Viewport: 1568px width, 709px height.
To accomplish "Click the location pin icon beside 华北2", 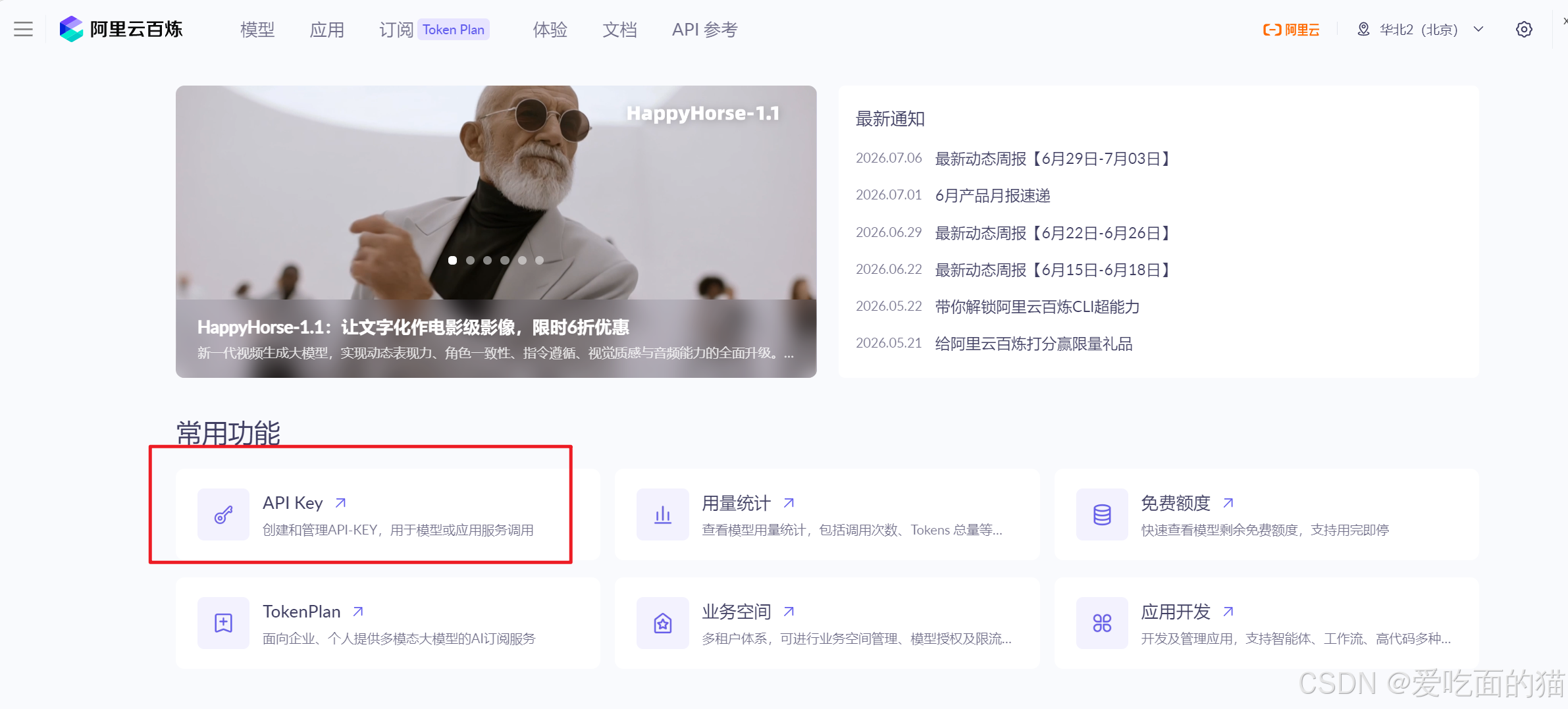I will pos(1363,30).
